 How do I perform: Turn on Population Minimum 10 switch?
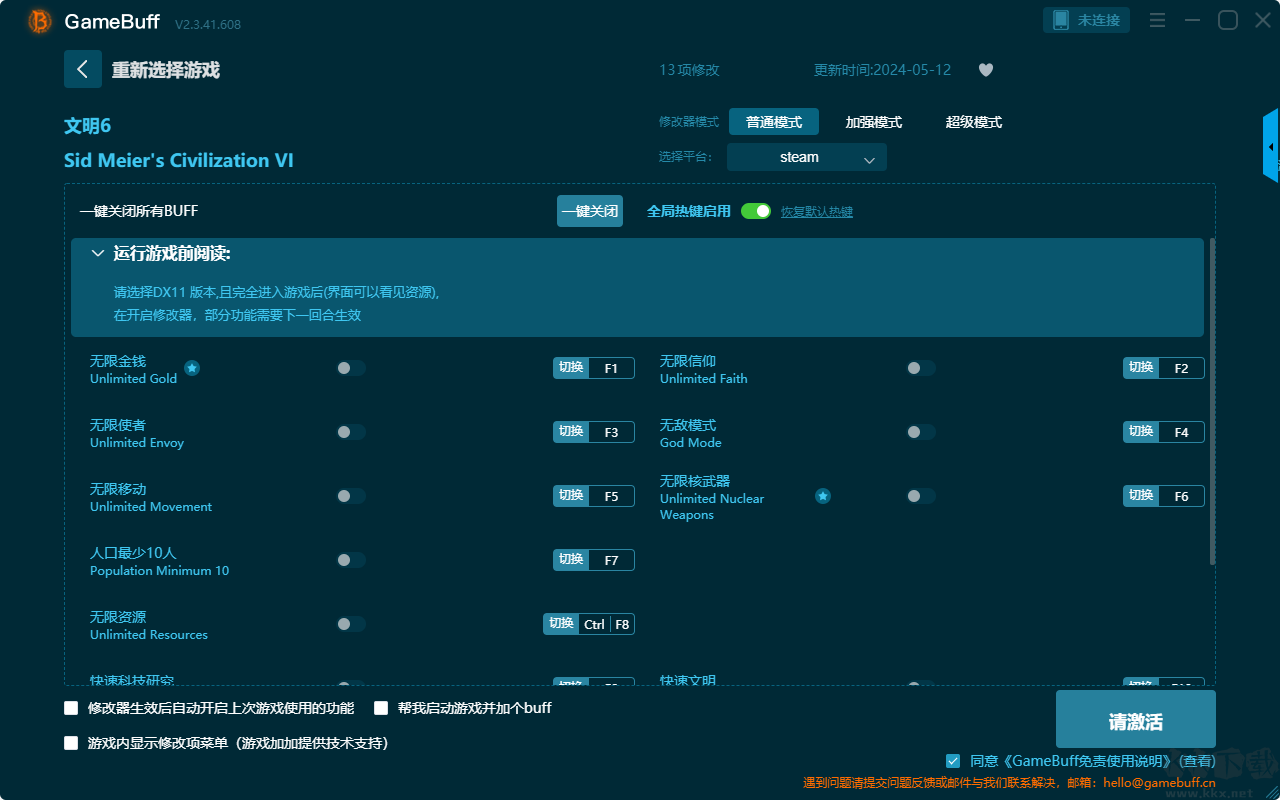[x=351, y=560]
